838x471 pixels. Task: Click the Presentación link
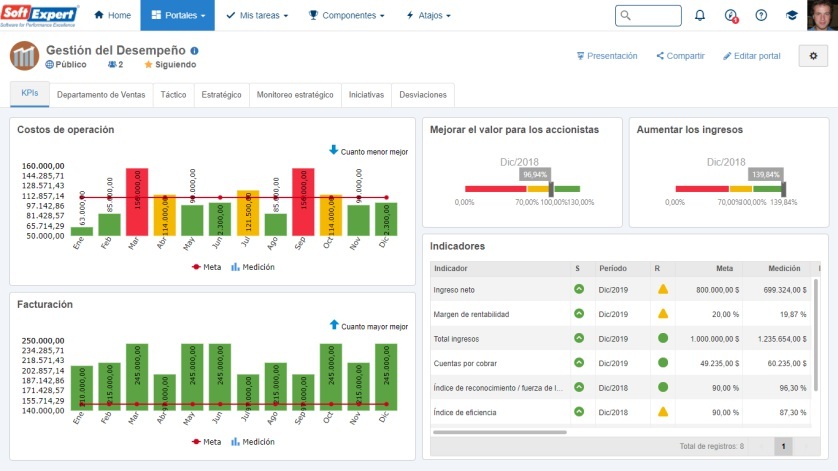pos(607,56)
